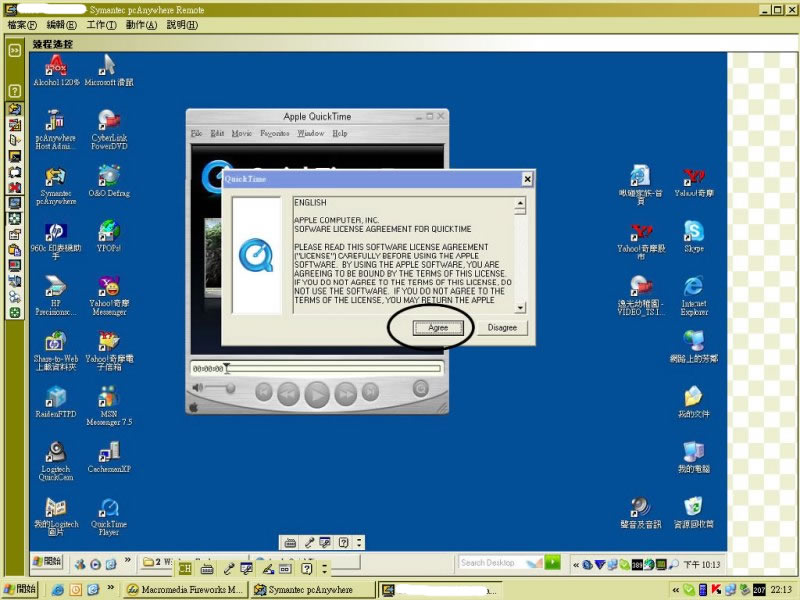Select the 我的電腦 desktop icon
This screenshot has height=600, width=800.
[x=694, y=457]
